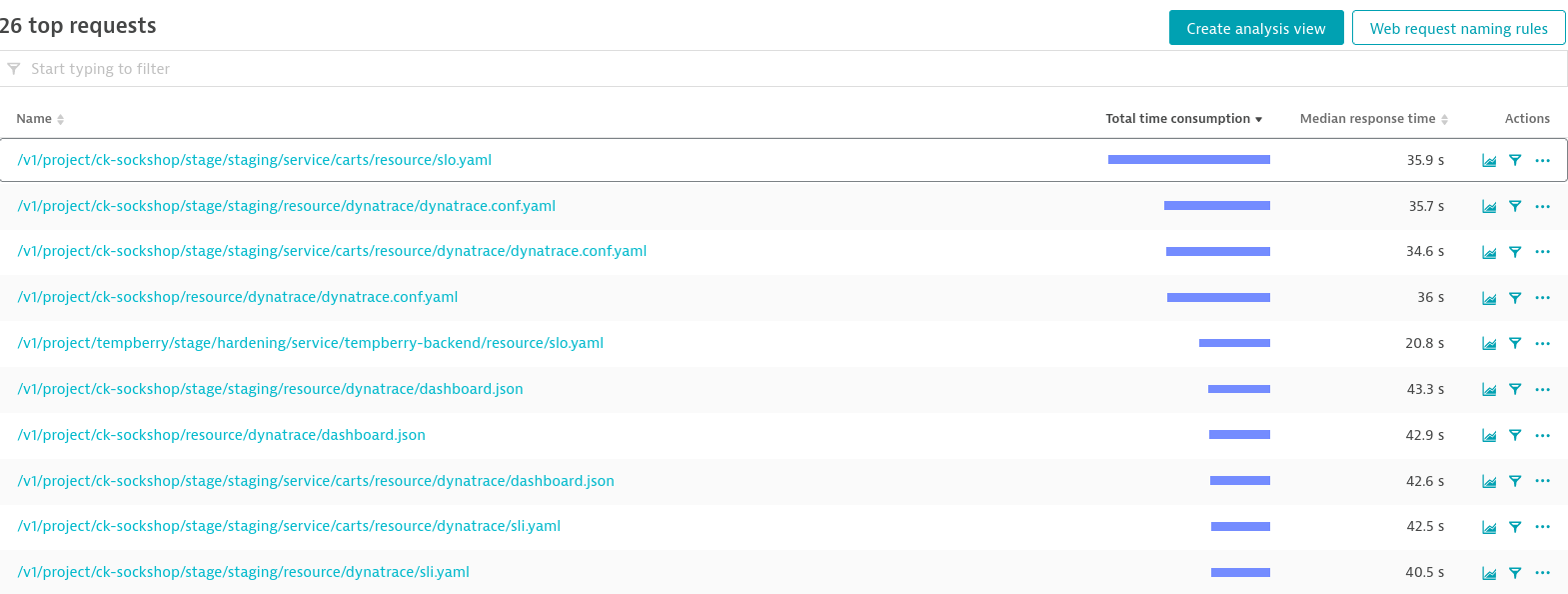
Task: Click Create analysis view button
Action: [x=1256, y=28]
